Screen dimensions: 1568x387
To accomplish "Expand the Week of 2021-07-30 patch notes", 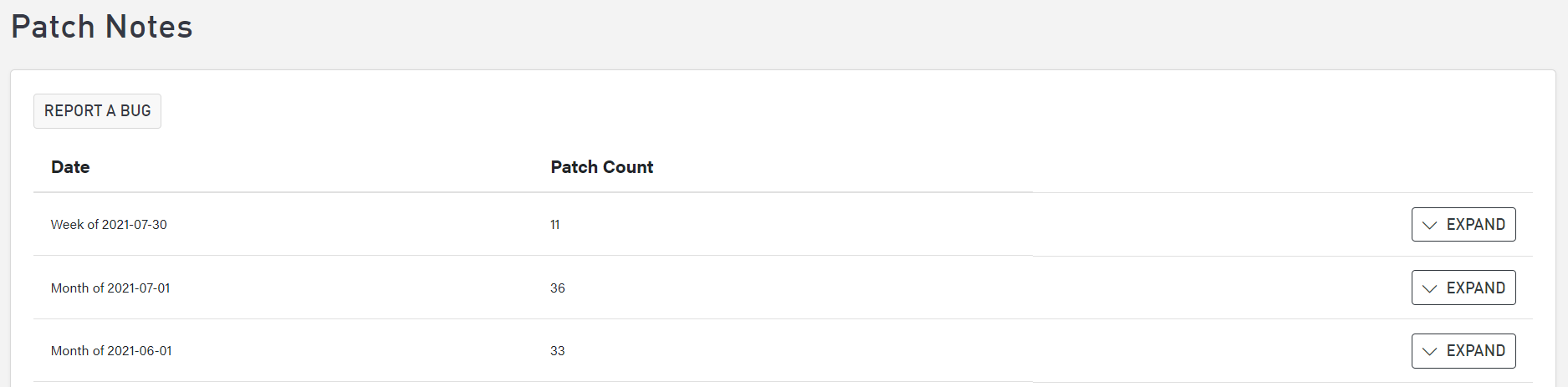I will 1463,225.
